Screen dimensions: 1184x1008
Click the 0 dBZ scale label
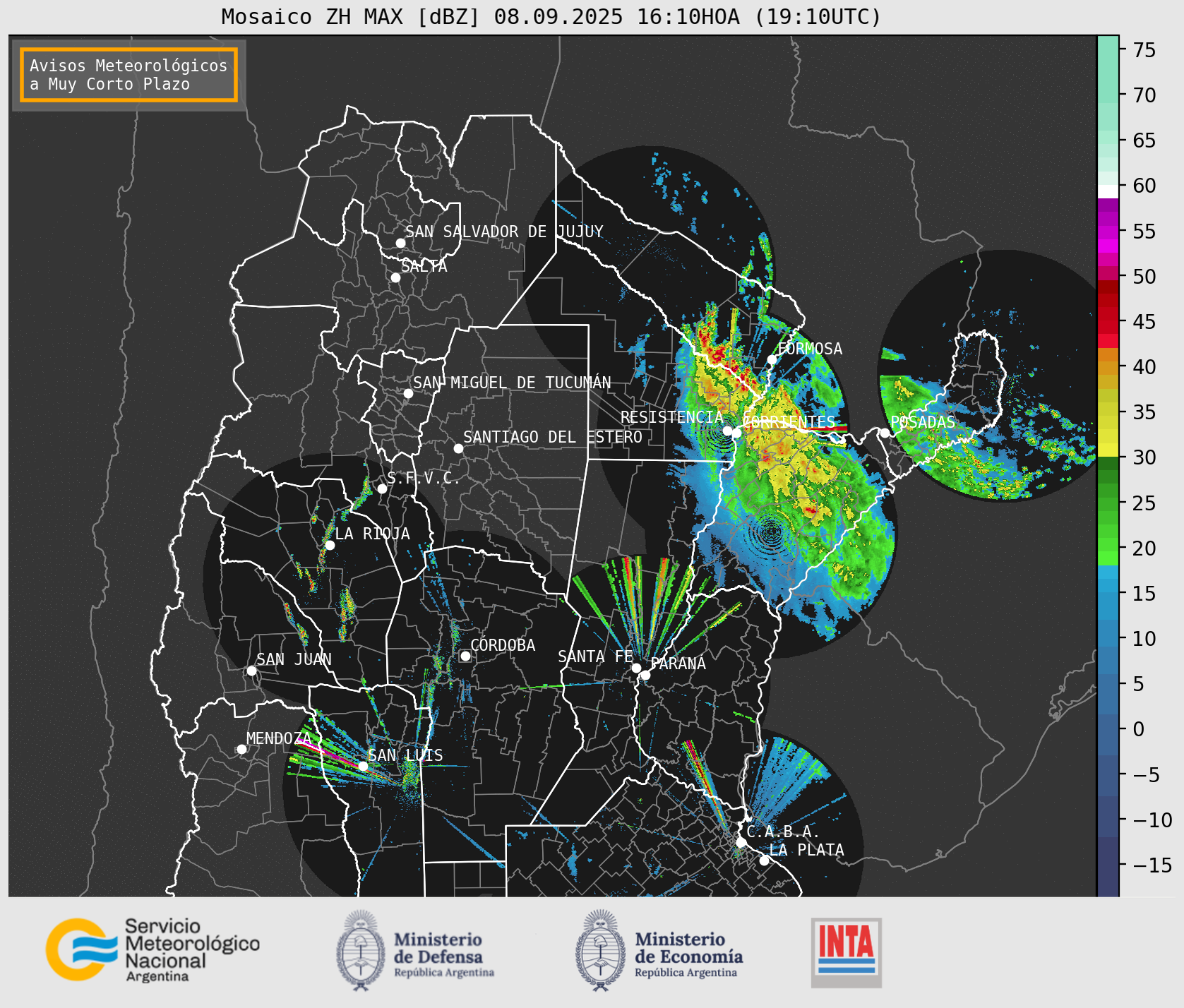click(1138, 729)
